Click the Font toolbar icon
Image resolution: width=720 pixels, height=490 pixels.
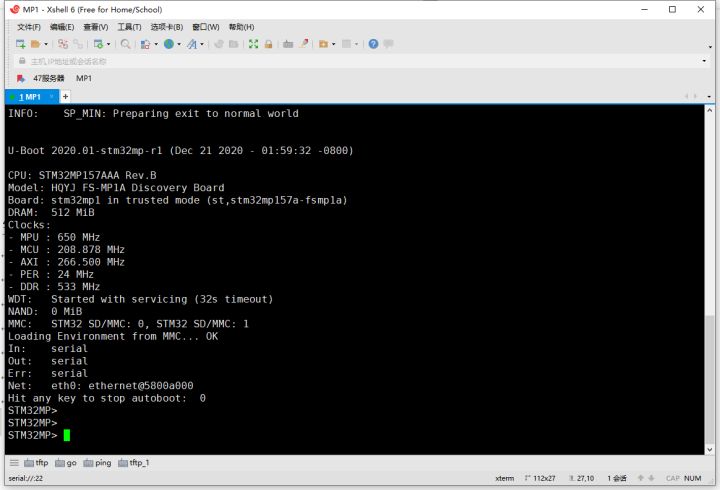point(192,44)
